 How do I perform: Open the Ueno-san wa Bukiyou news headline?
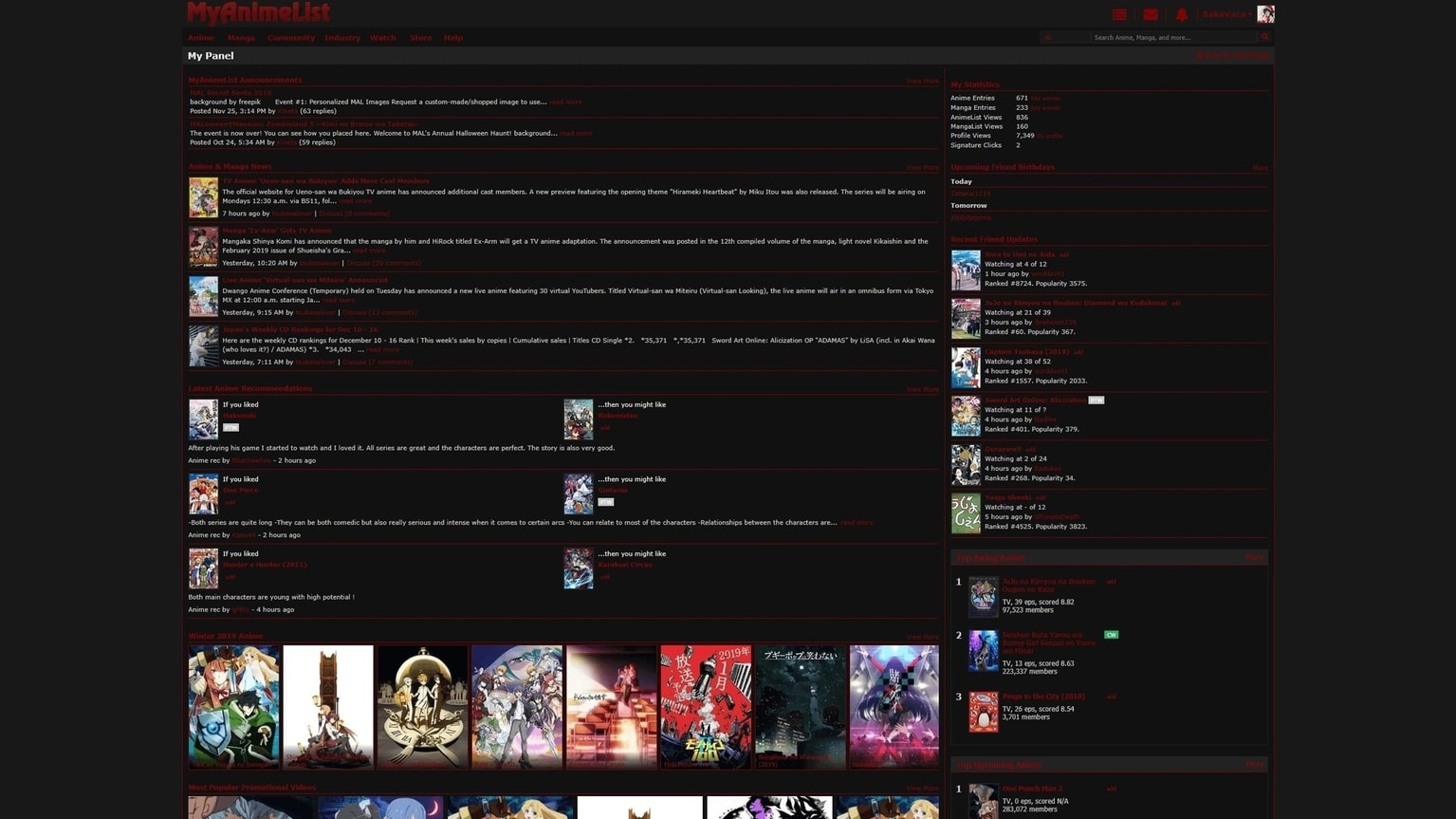pos(325,180)
